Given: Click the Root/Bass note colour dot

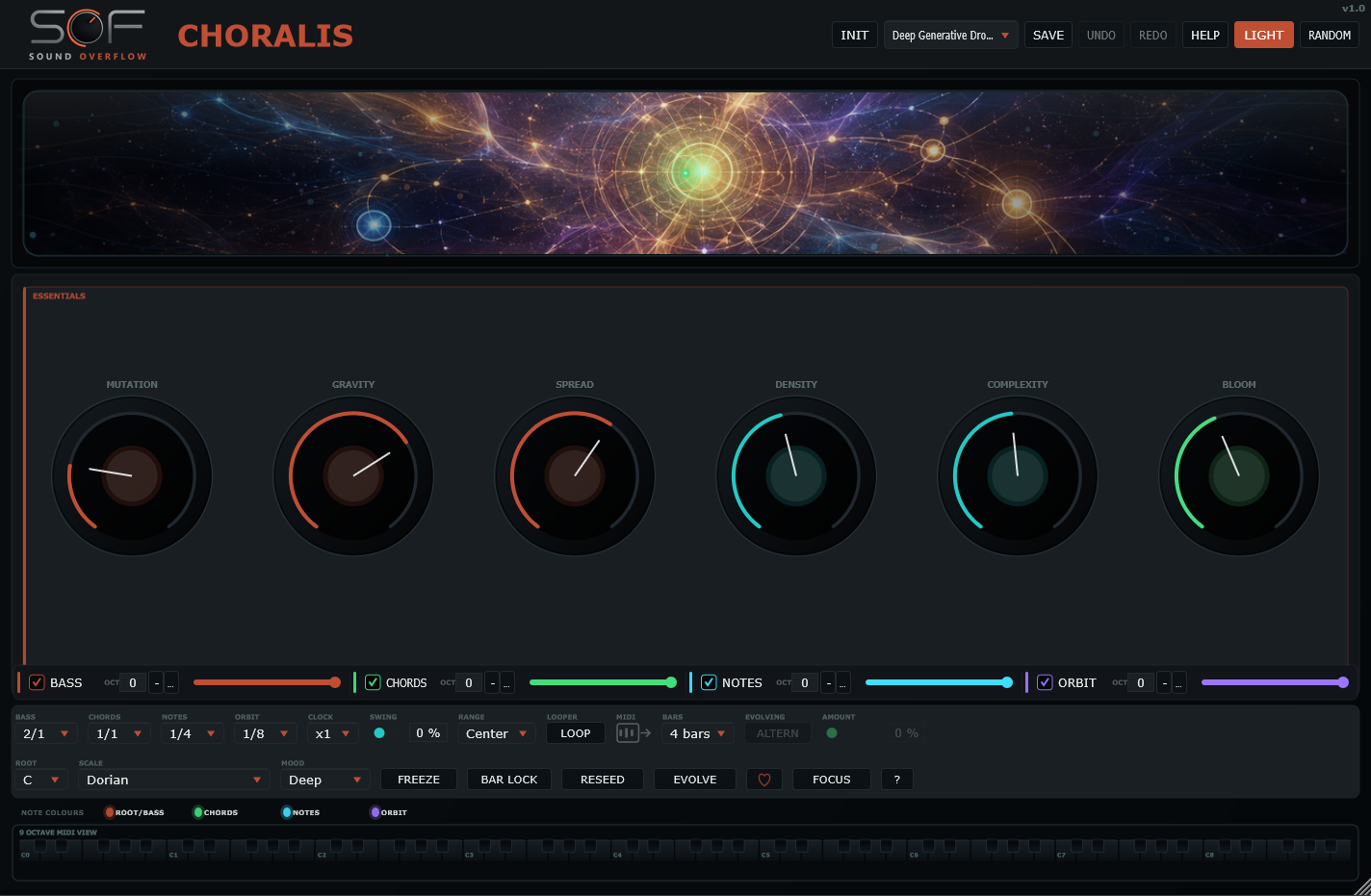Looking at the screenshot, I should click(109, 812).
